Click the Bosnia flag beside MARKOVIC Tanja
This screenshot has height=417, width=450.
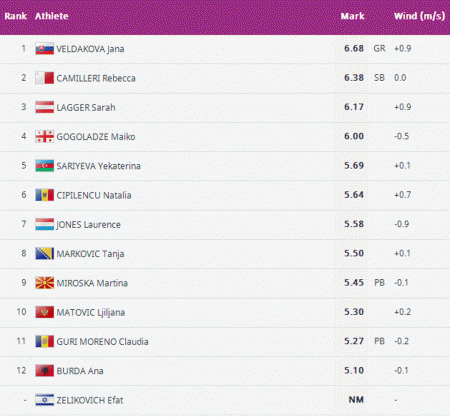pos(45,254)
